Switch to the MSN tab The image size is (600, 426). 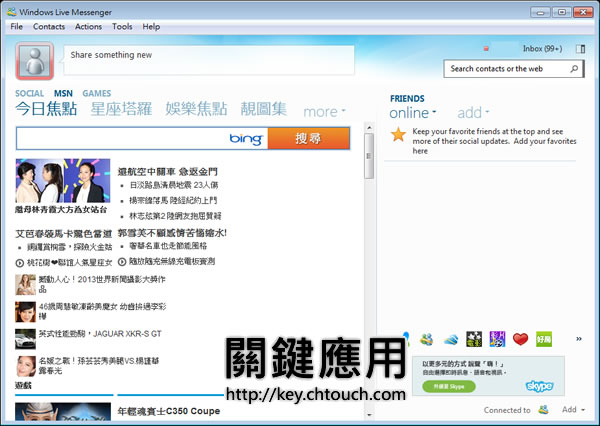click(63, 93)
